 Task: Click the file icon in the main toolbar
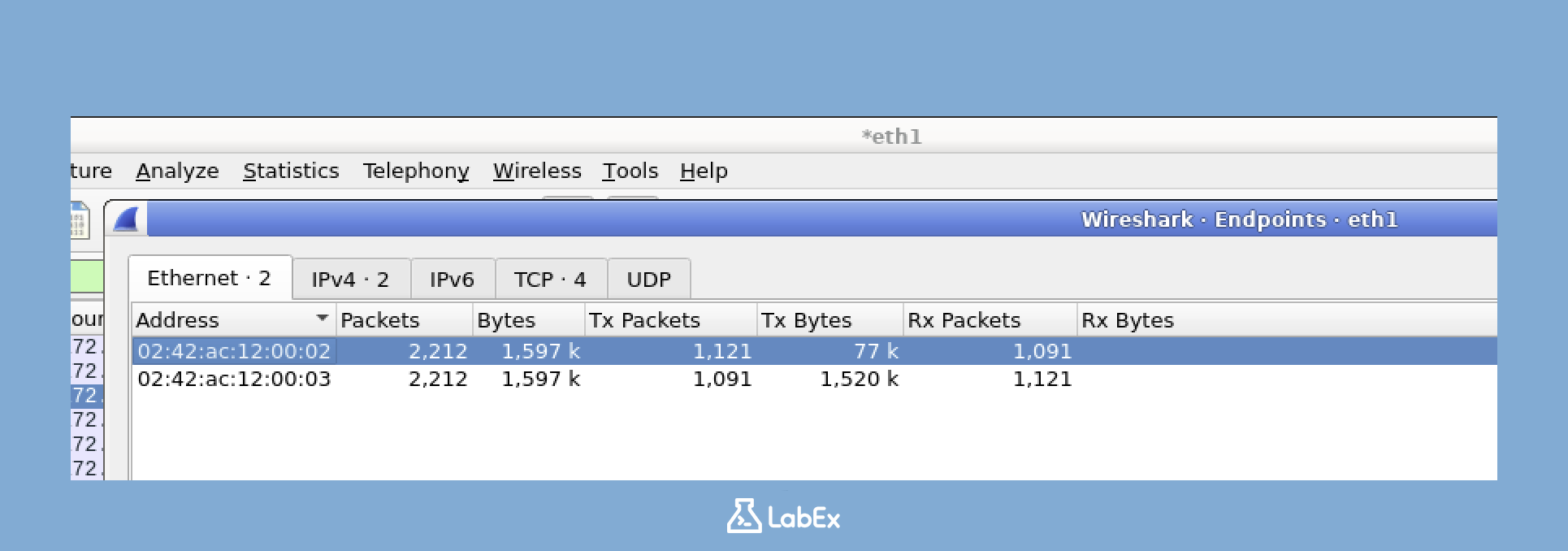[x=78, y=220]
